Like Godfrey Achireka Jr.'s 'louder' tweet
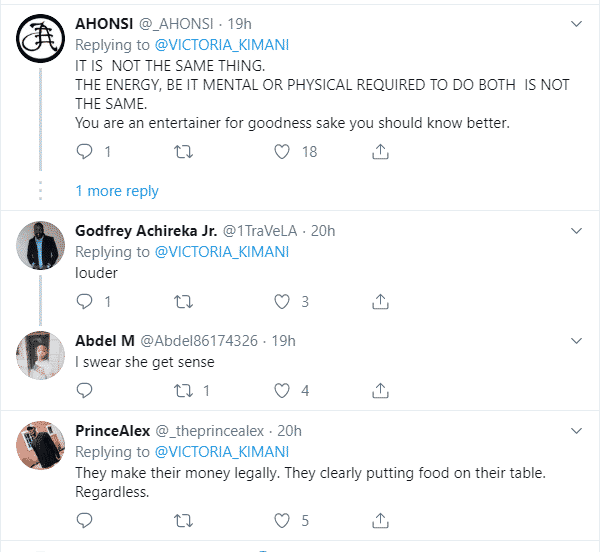Viewport: 602px width, 552px height. [x=282, y=301]
